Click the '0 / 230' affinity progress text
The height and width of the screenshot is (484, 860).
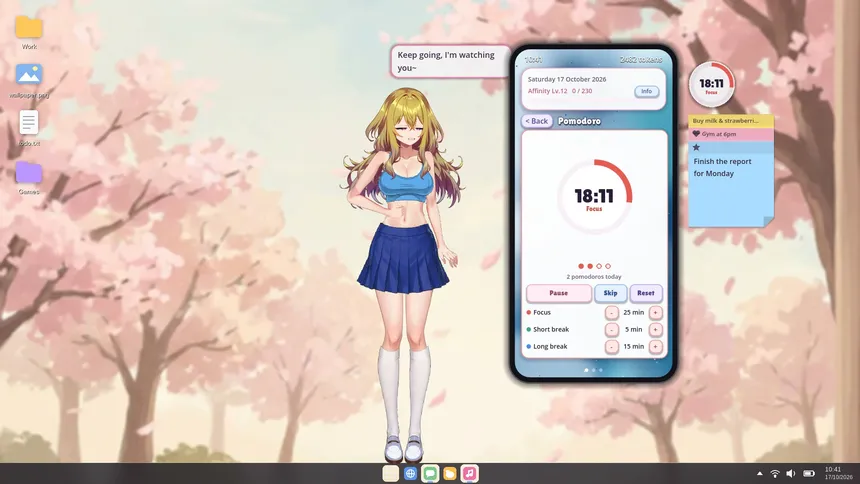tap(582, 91)
